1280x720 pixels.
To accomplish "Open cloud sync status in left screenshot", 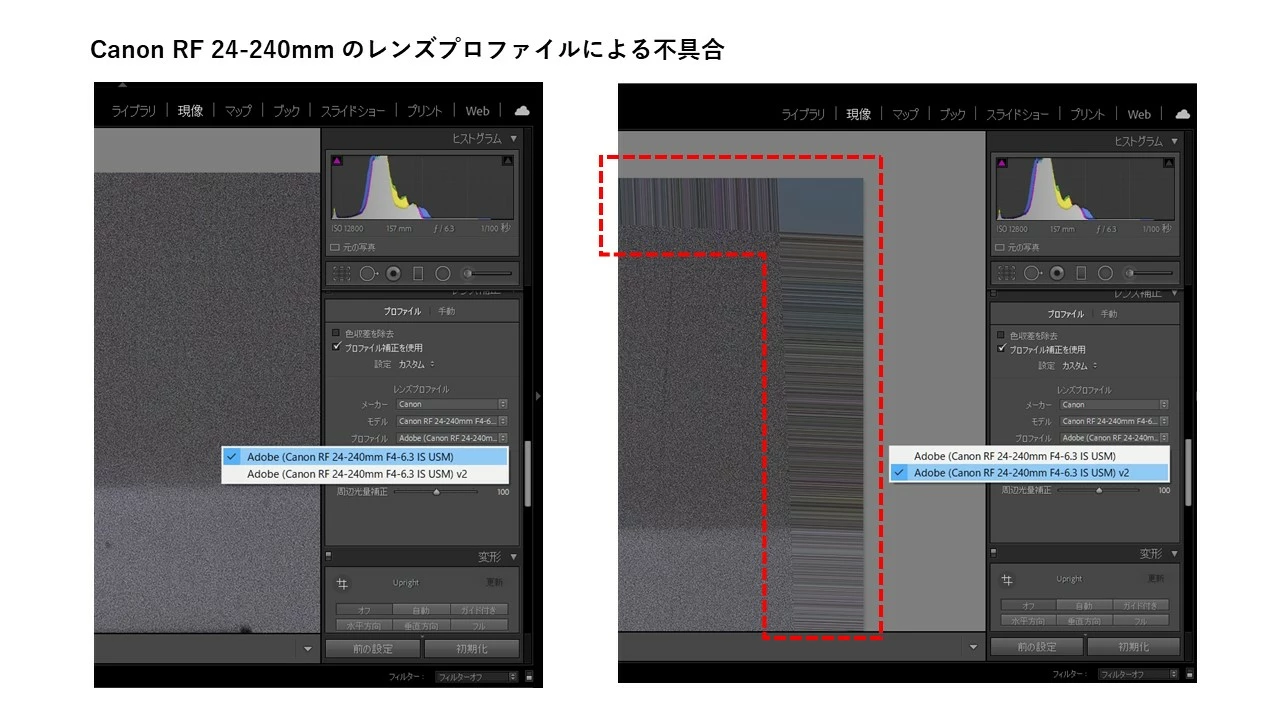I will click(x=521, y=111).
